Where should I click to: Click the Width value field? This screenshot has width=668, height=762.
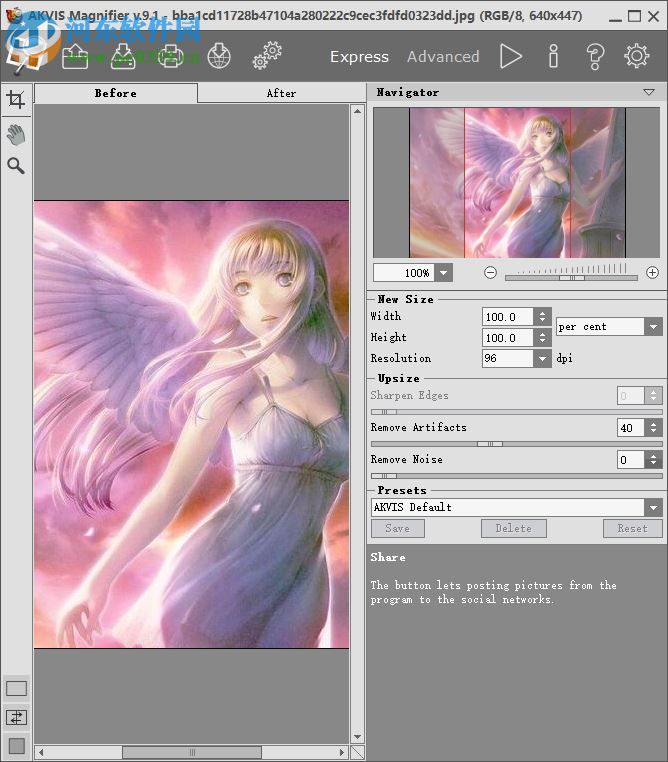(x=508, y=317)
